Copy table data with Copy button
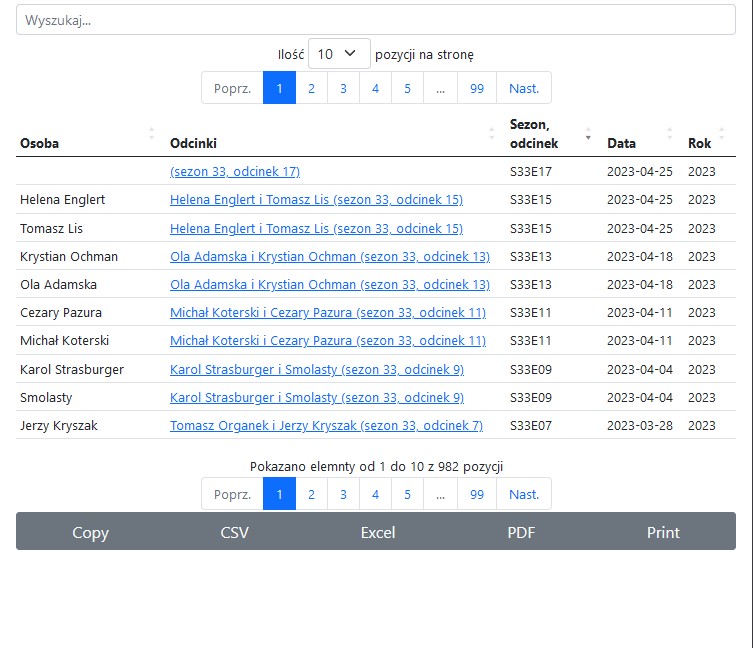 pos(90,532)
